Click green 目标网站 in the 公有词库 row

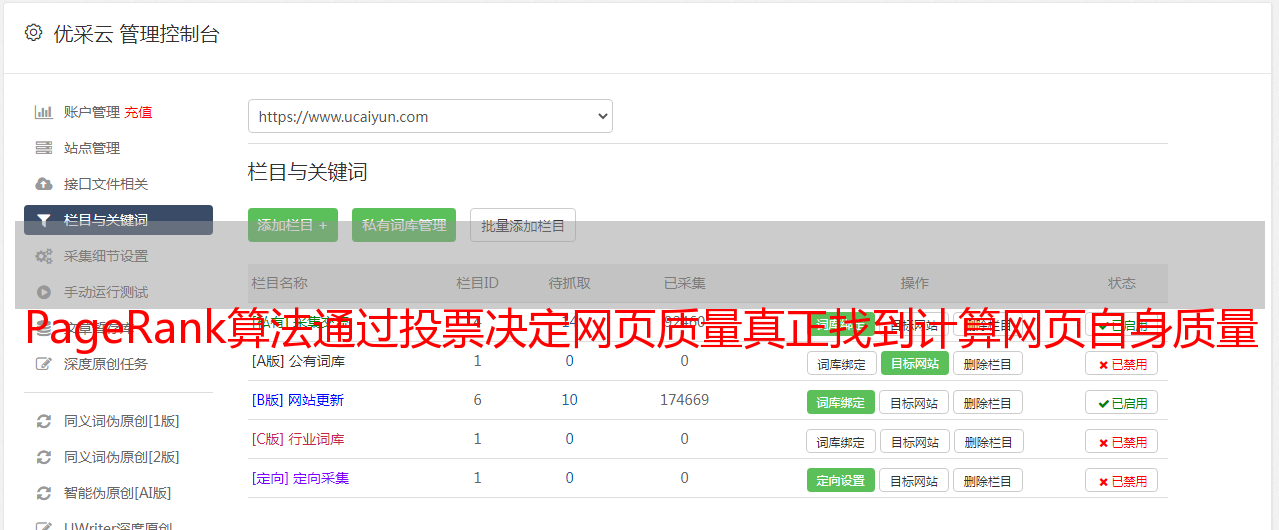[914, 363]
